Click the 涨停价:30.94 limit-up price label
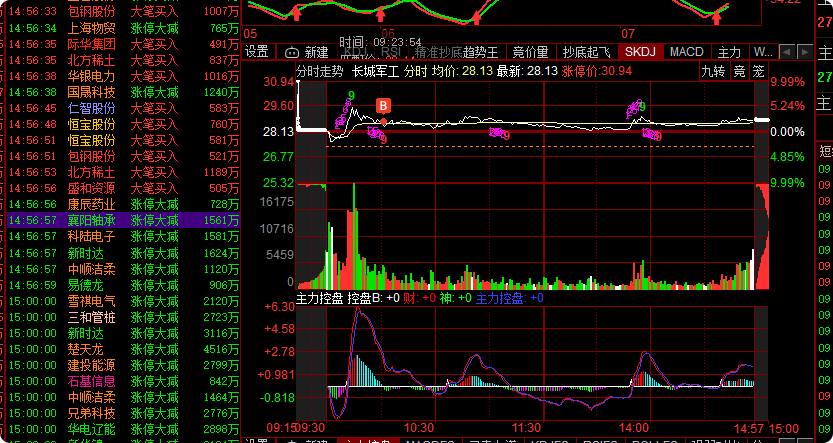This screenshot has height=443, width=833. click(x=597, y=71)
